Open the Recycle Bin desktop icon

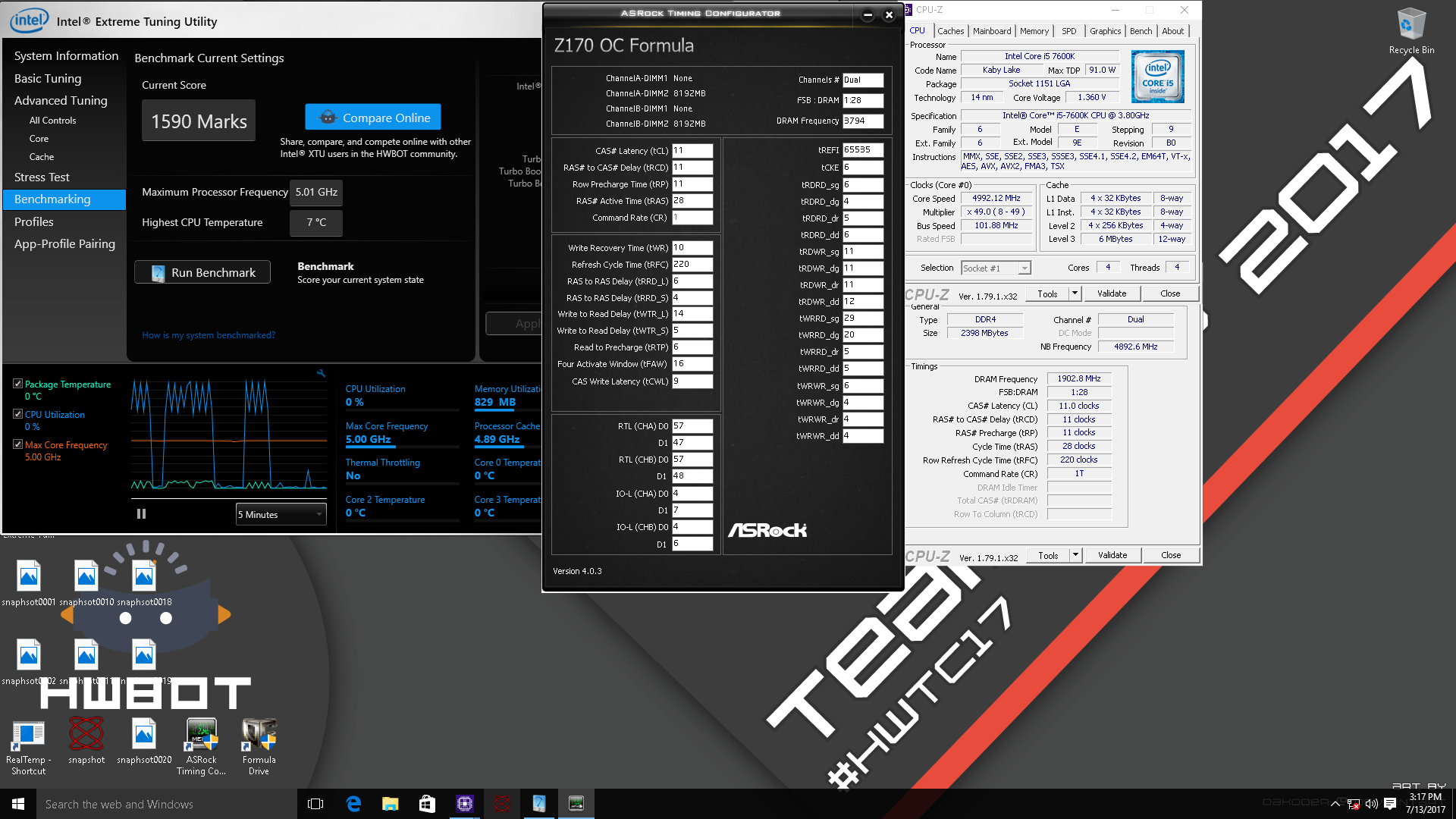pos(1410,31)
